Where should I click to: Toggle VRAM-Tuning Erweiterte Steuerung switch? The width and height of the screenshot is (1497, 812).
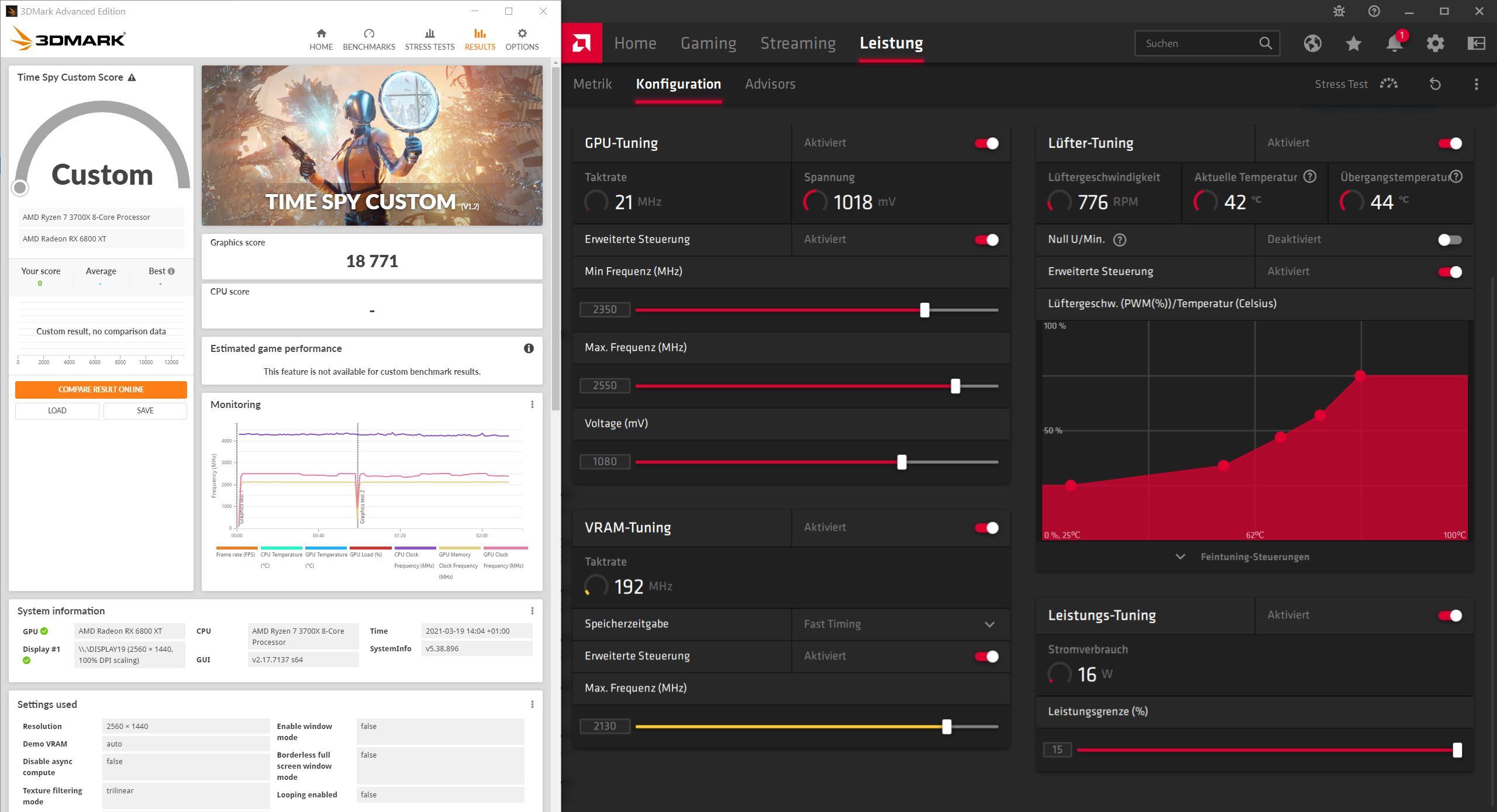(986, 656)
